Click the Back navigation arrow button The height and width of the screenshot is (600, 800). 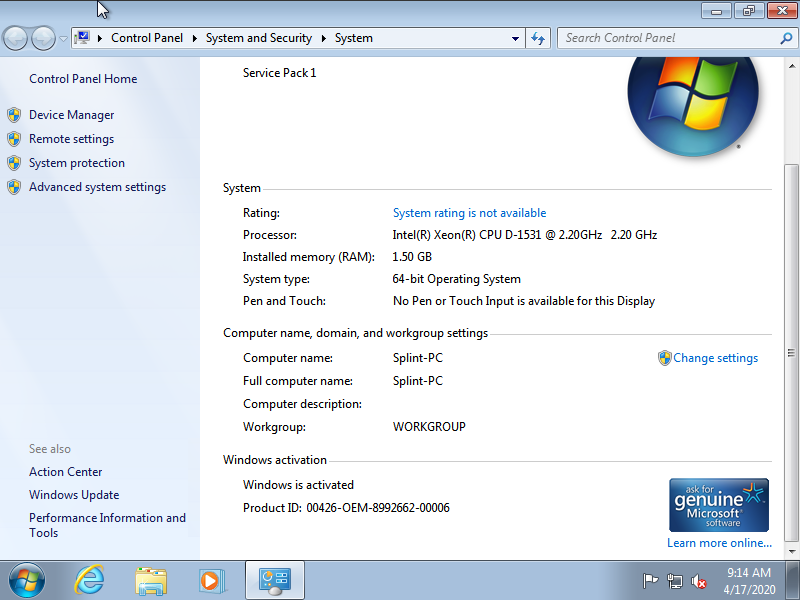(15, 38)
